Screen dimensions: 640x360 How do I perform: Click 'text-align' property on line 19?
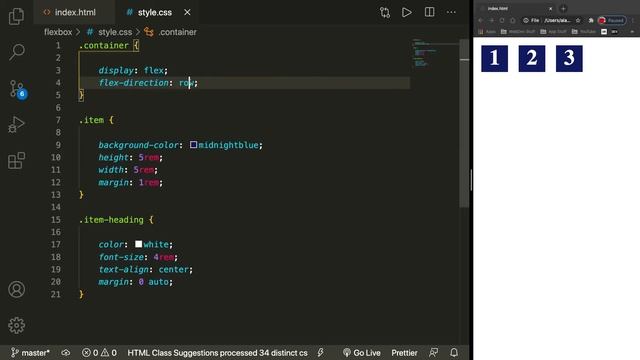pos(123,269)
